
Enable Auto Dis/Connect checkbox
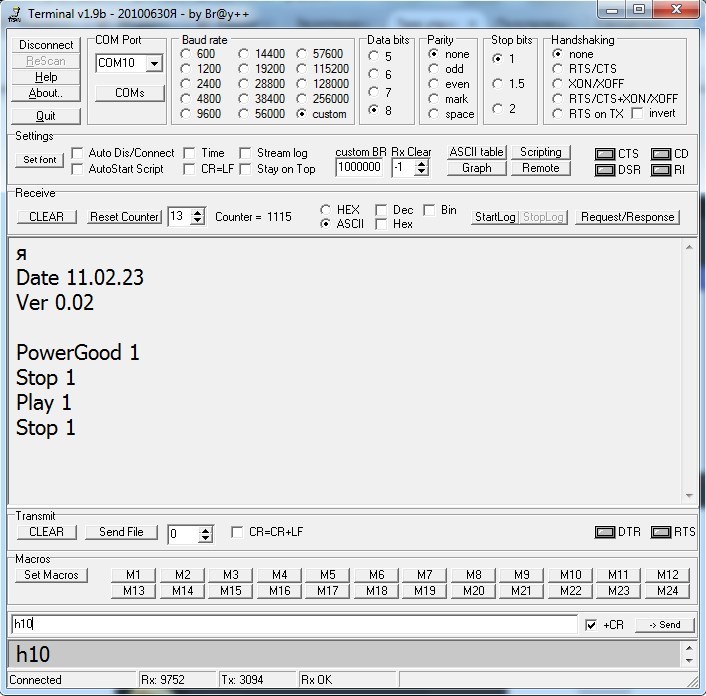(x=77, y=153)
